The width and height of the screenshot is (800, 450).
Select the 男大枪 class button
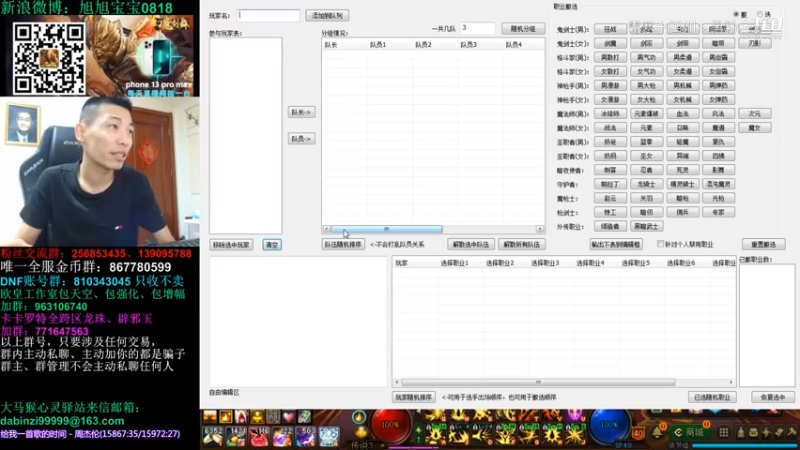(x=646, y=85)
